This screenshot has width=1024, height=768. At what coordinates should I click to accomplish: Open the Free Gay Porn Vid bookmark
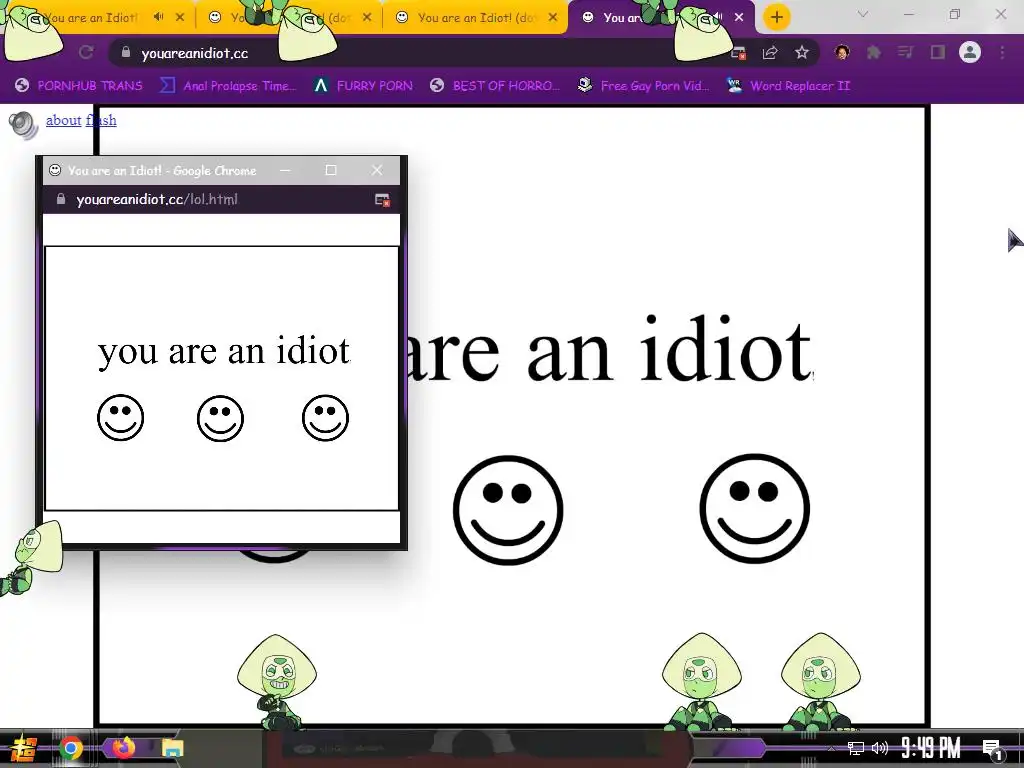pyautogui.click(x=644, y=86)
